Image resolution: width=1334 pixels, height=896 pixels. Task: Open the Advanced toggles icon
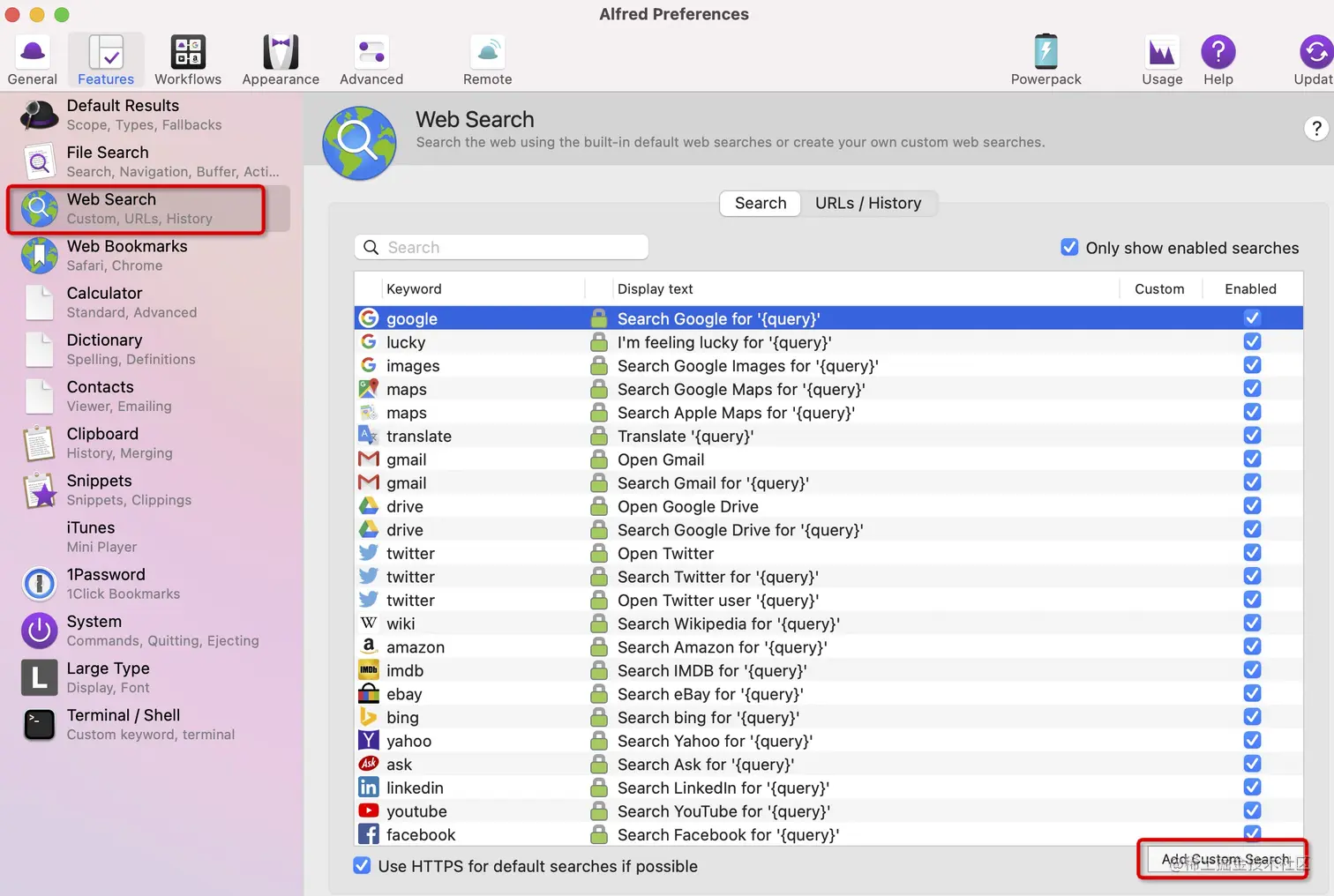tap(371, 52)
